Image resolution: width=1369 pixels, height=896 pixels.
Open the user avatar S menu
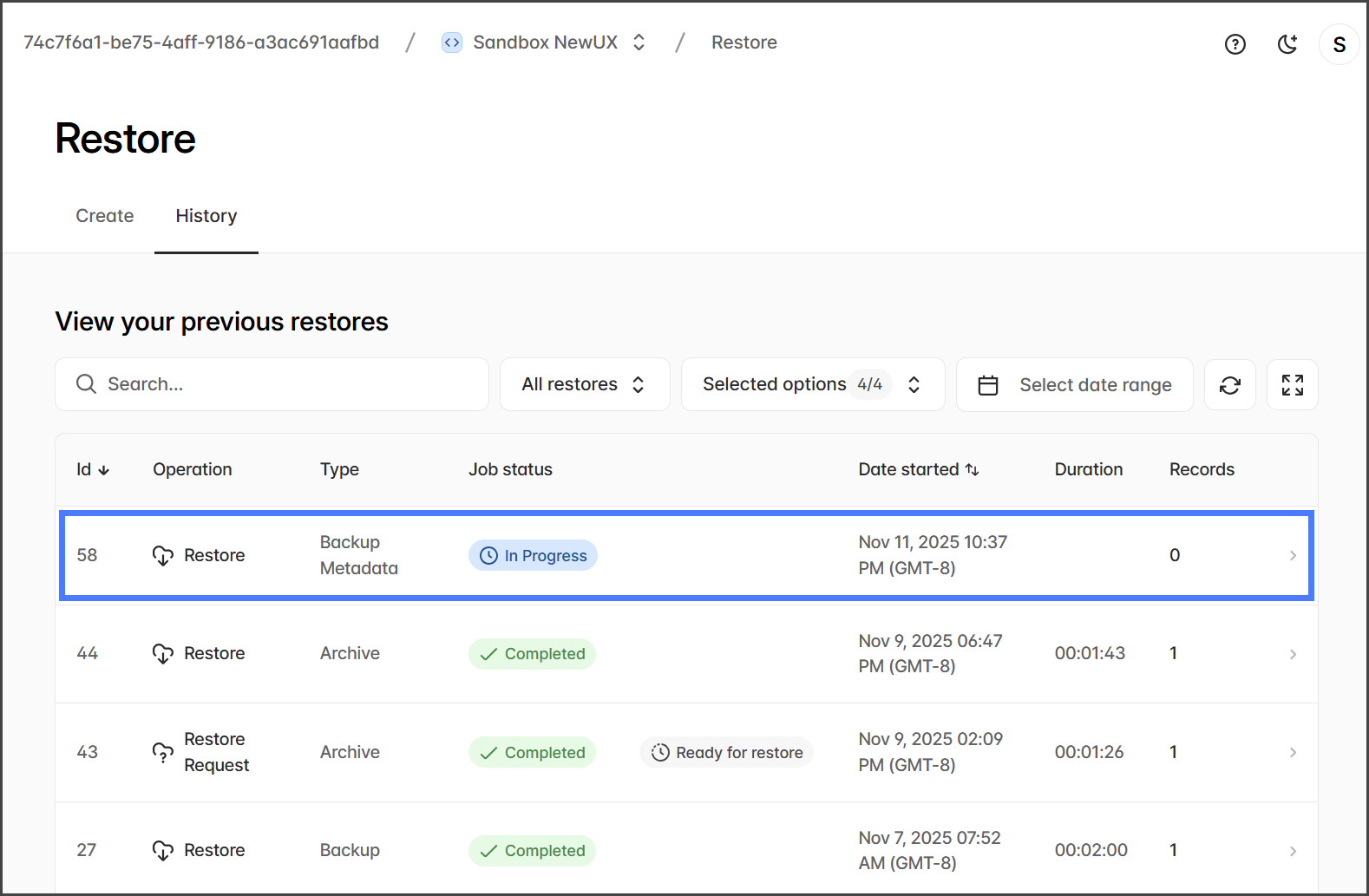[x=1339, y=44]
